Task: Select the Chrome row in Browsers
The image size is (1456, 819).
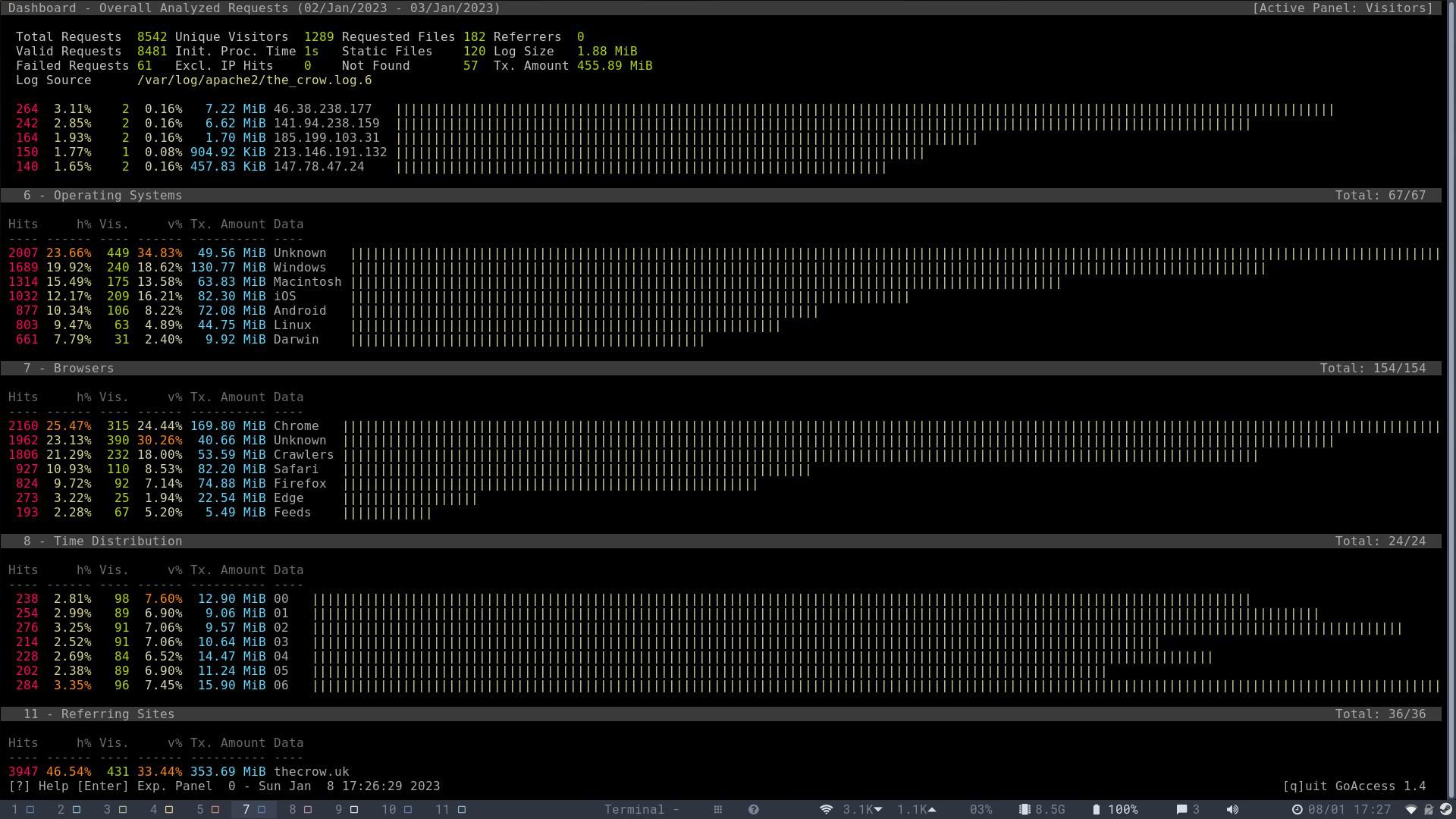Action: [296, 426]
